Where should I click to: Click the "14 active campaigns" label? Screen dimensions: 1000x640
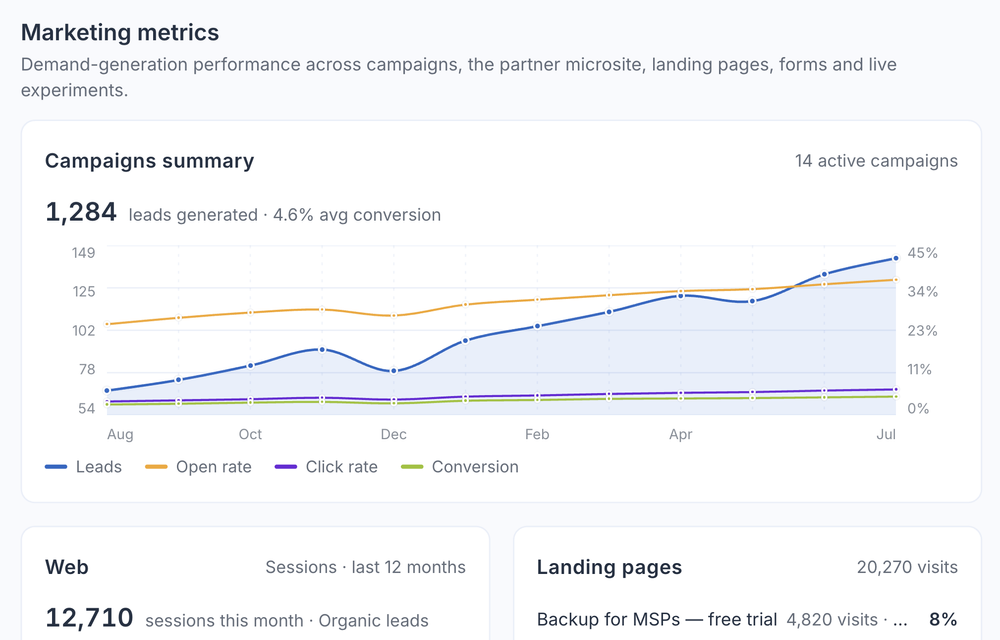click(876, 161)
